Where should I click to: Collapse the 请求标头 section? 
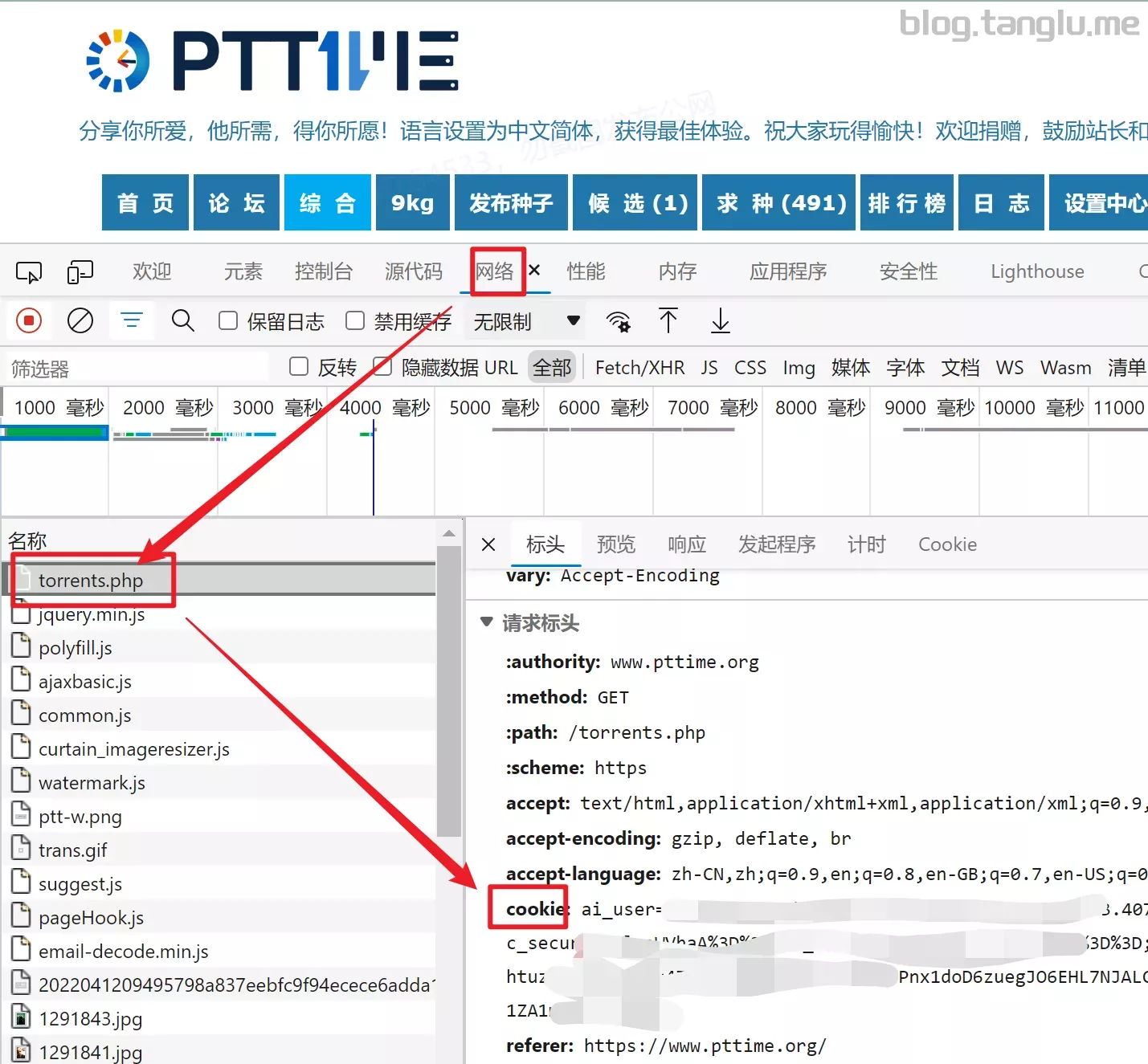click(x=486, y=622)
